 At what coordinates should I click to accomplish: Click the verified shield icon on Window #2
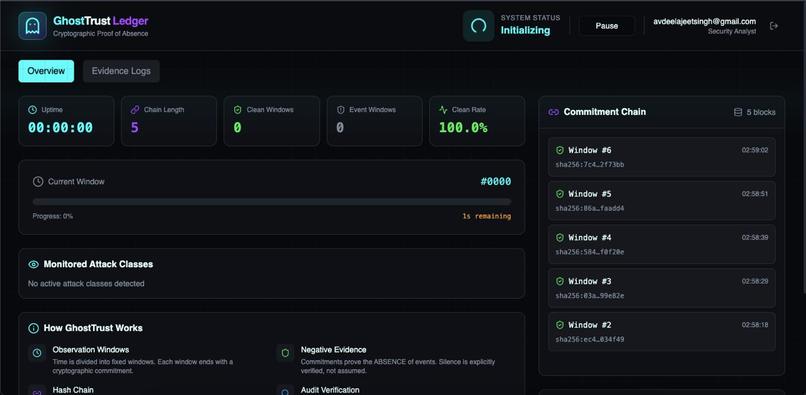click(x=560, y=325)
